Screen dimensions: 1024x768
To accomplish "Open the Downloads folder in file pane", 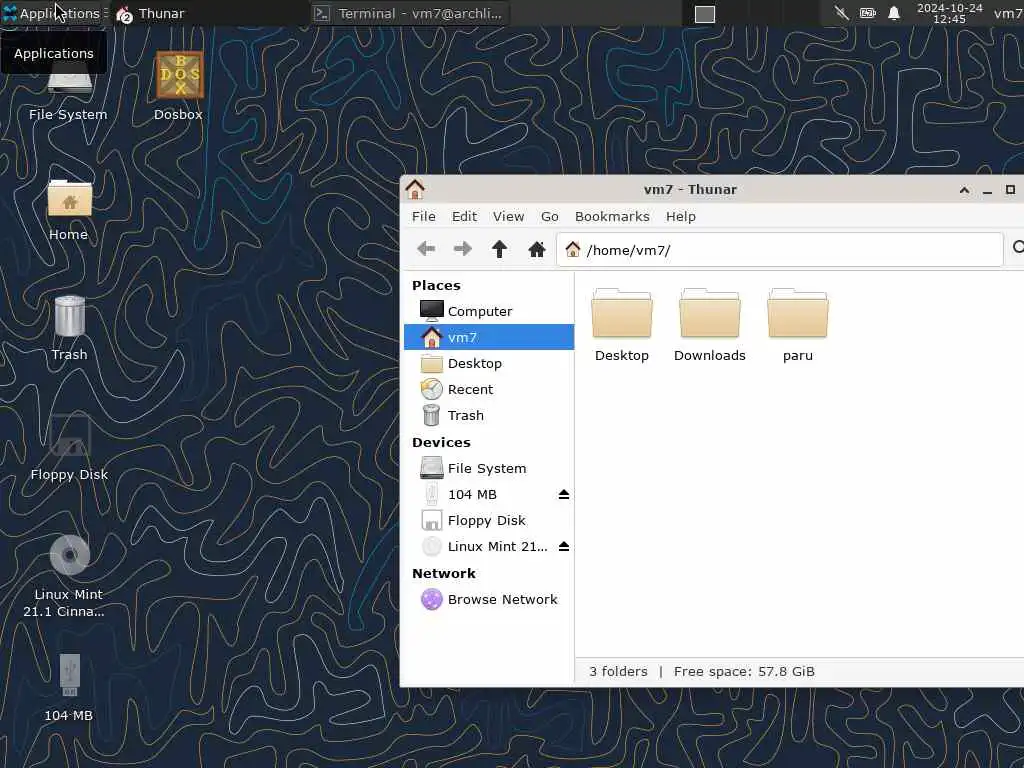I will click(710, 325).
